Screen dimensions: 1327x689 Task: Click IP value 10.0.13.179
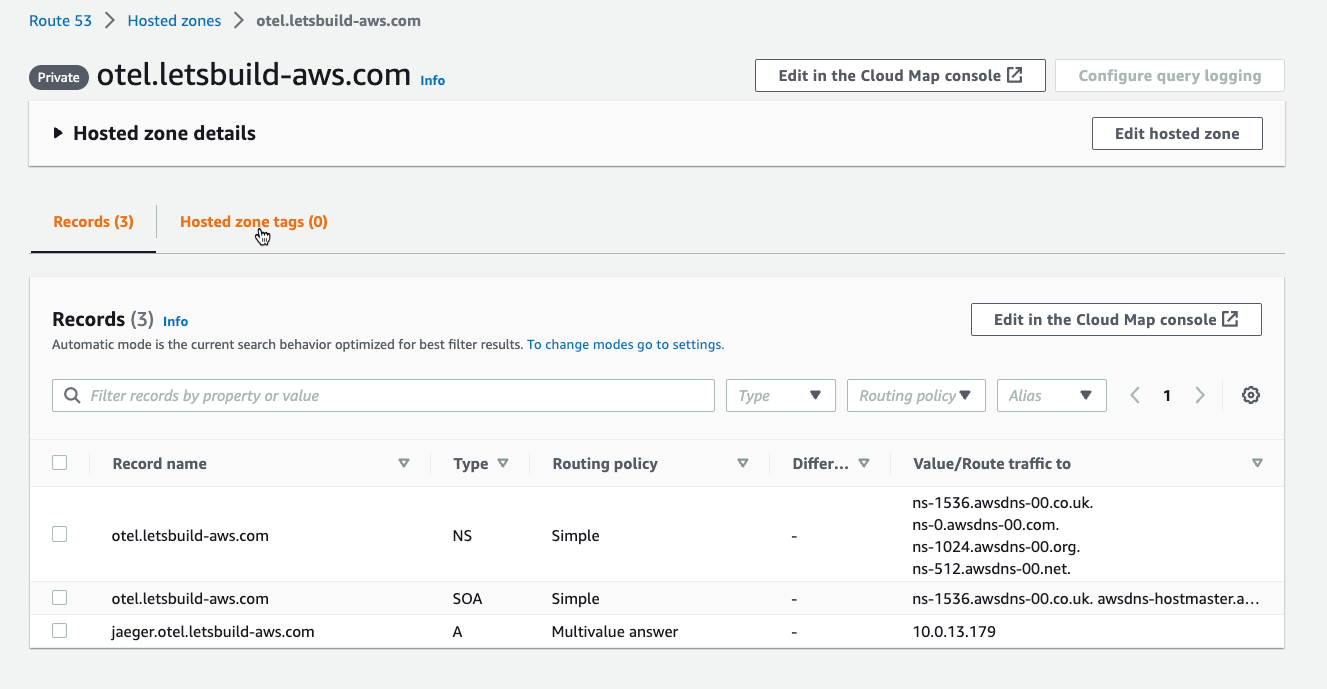pyautogui.click(x=954, y=631)
